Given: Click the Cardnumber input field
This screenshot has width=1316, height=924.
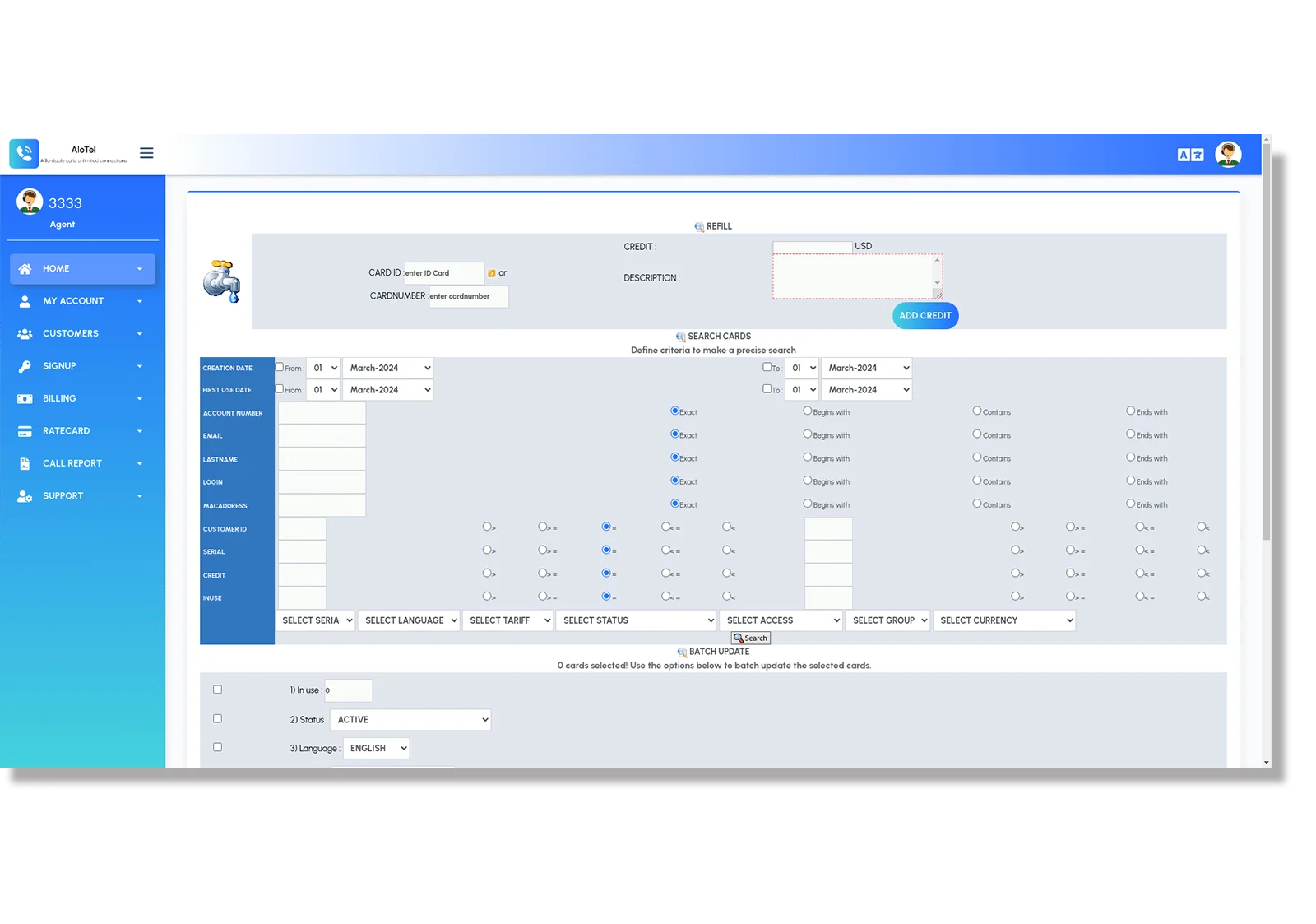Looking at the screenshot, I should click(x=469, y=296).
